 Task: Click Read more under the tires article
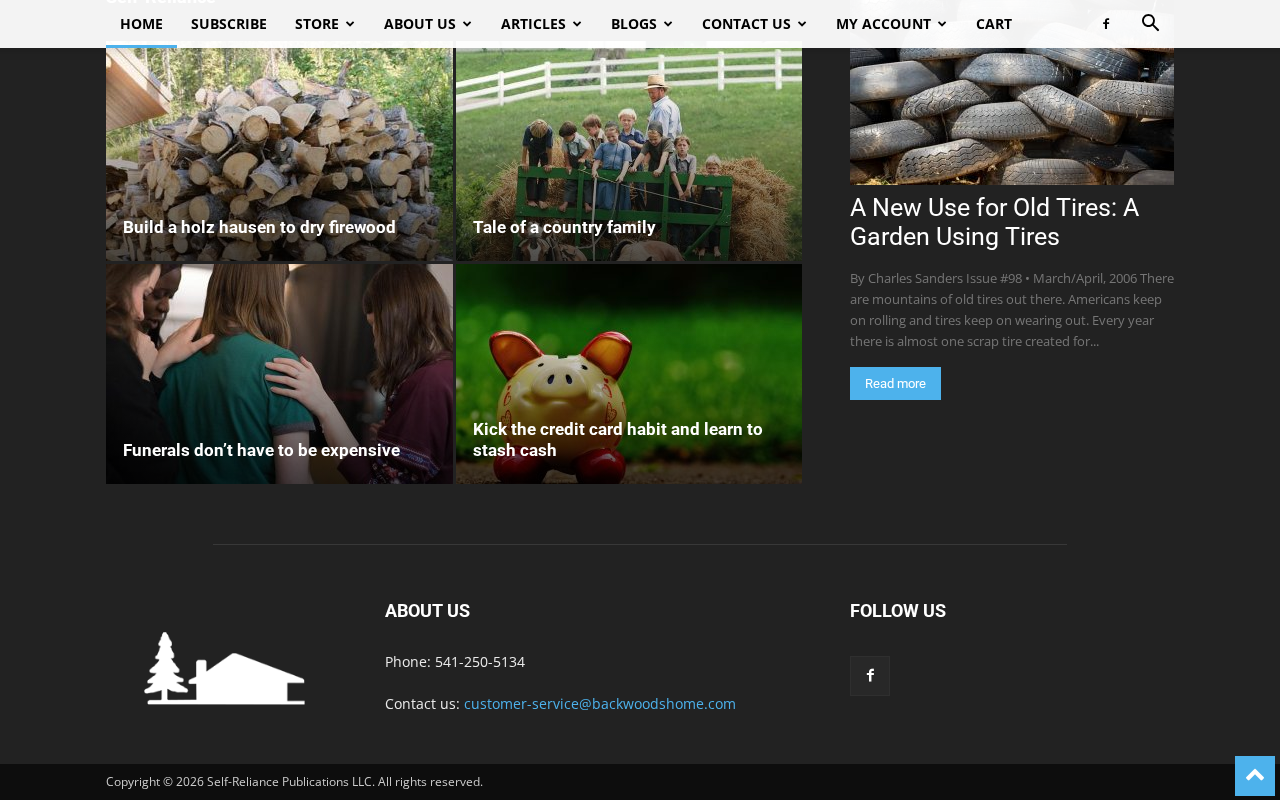[x=895, y=383]
